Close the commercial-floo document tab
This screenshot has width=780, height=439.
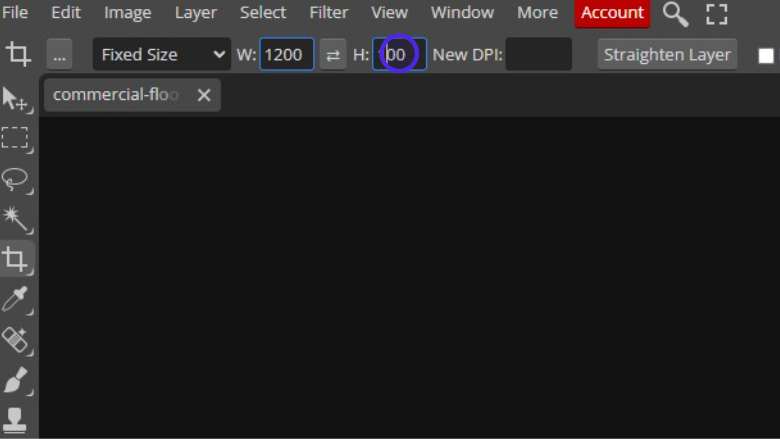coord(204,95)
